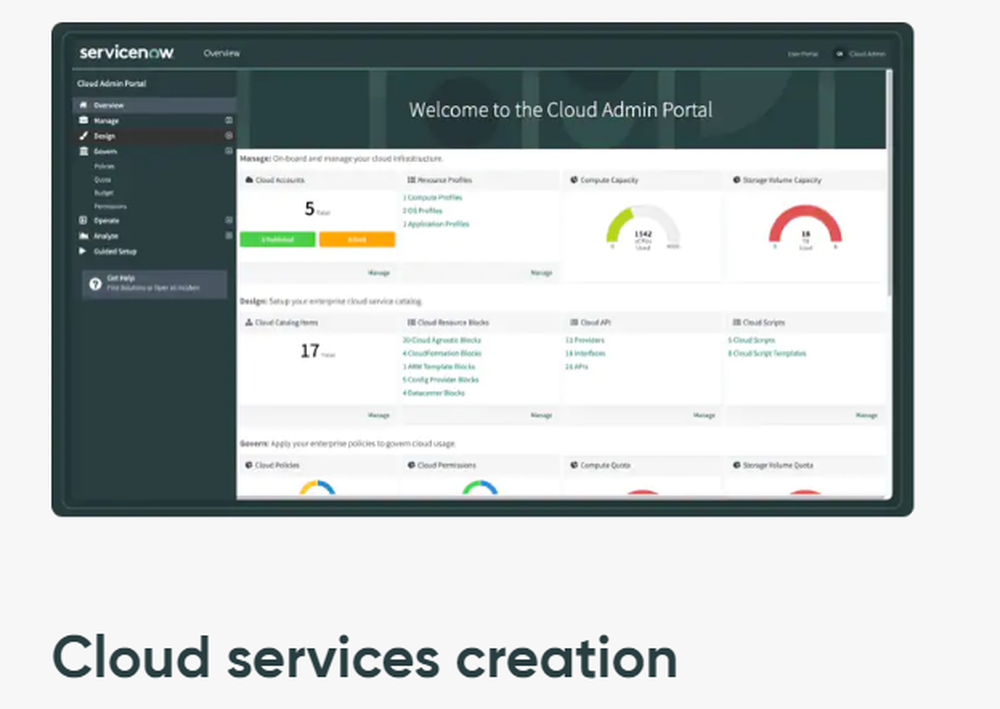Open Govern in the sidebar
Viewport: 1000px width, 709px height.
click(105, 151)
